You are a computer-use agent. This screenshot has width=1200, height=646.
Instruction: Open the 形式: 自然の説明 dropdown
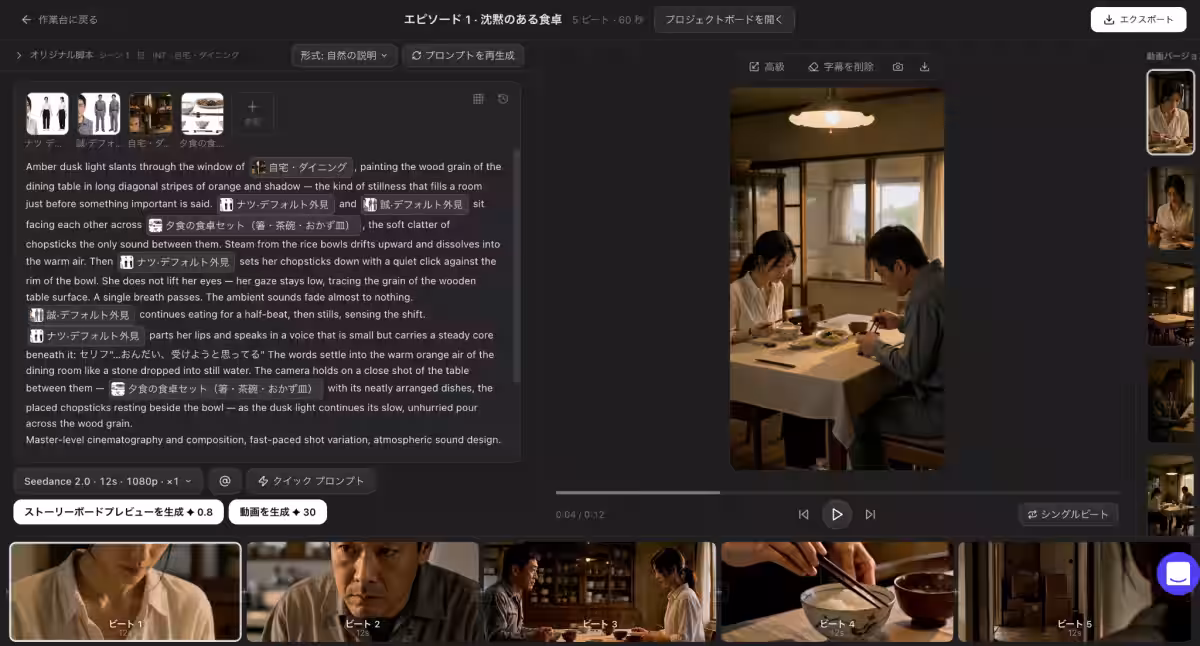click(x=344, y=55)
